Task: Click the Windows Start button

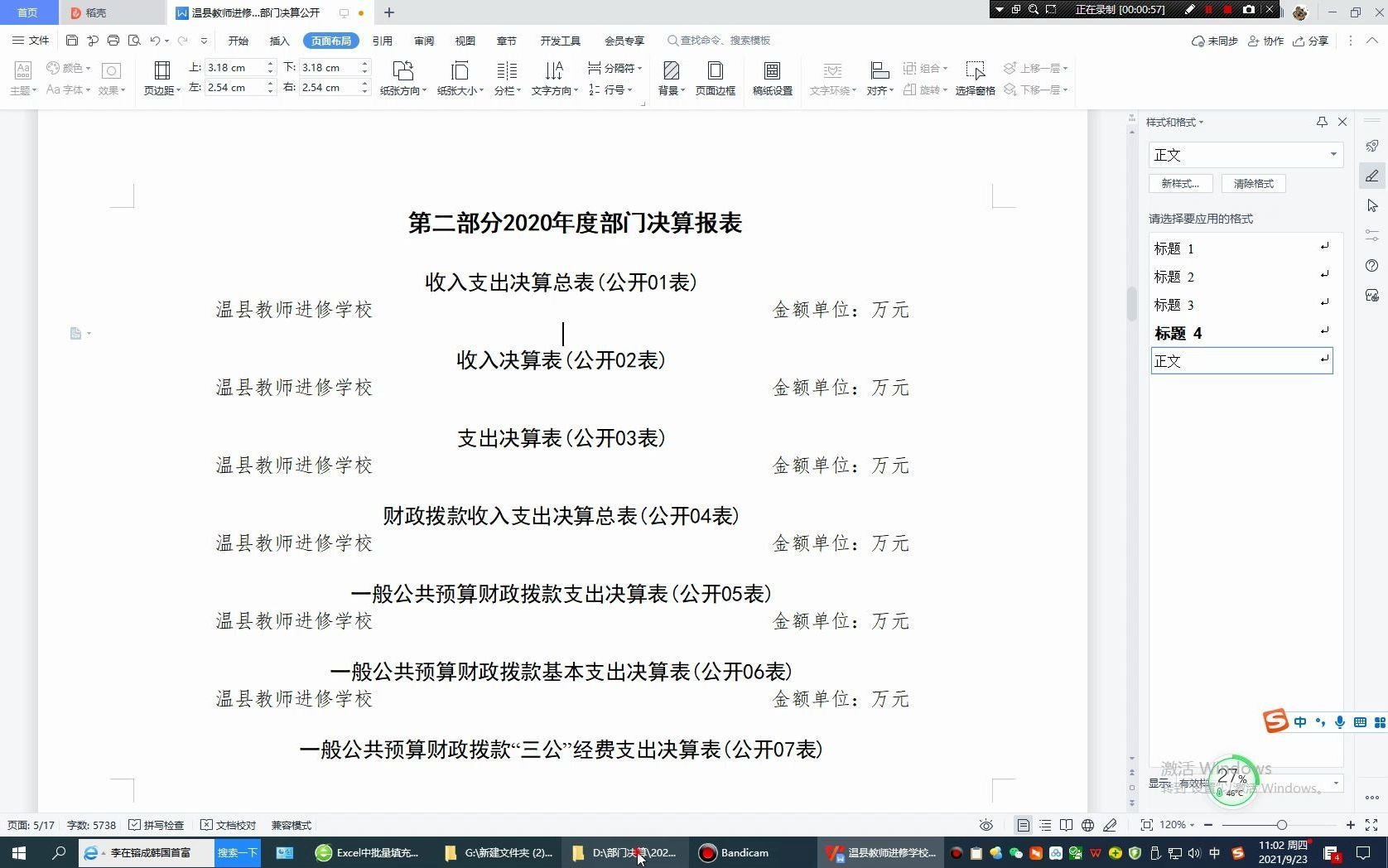Action: (18, 852)
